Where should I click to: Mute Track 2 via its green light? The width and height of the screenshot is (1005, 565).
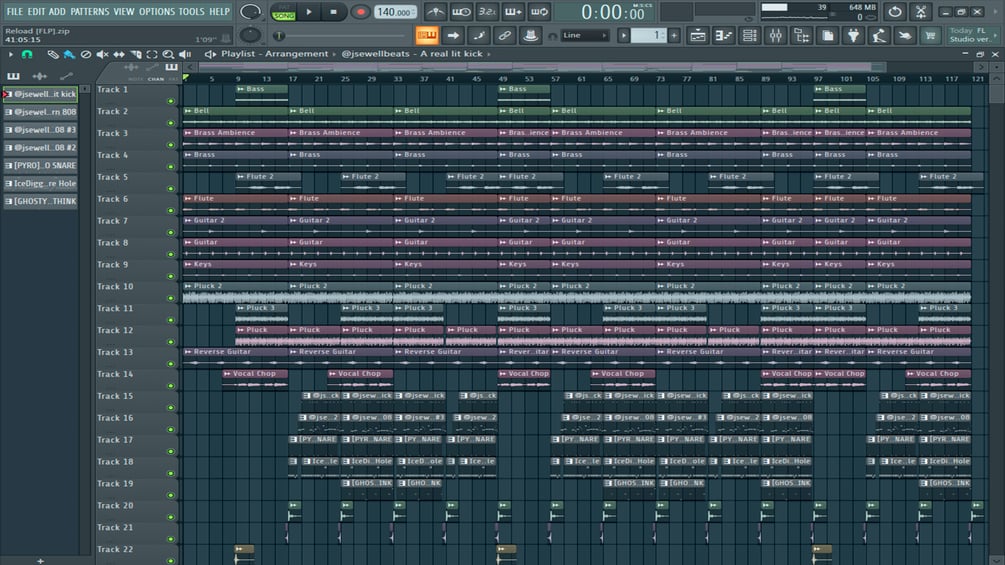click(x=170, y=123)
